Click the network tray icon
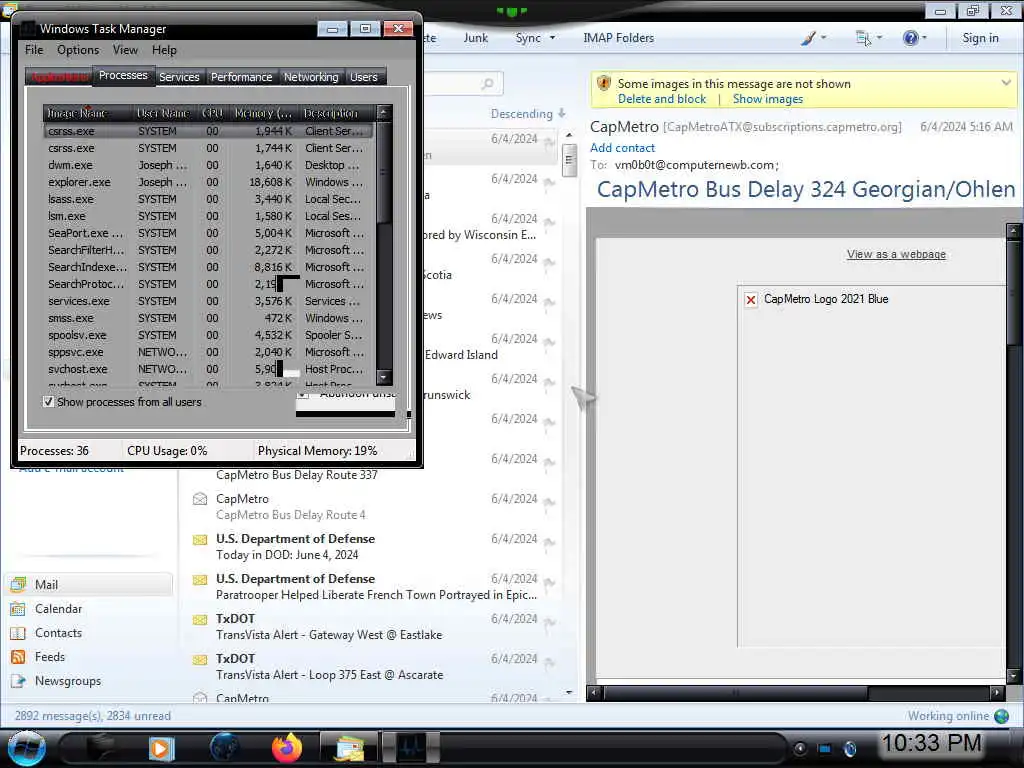 [x=825, y=748]
